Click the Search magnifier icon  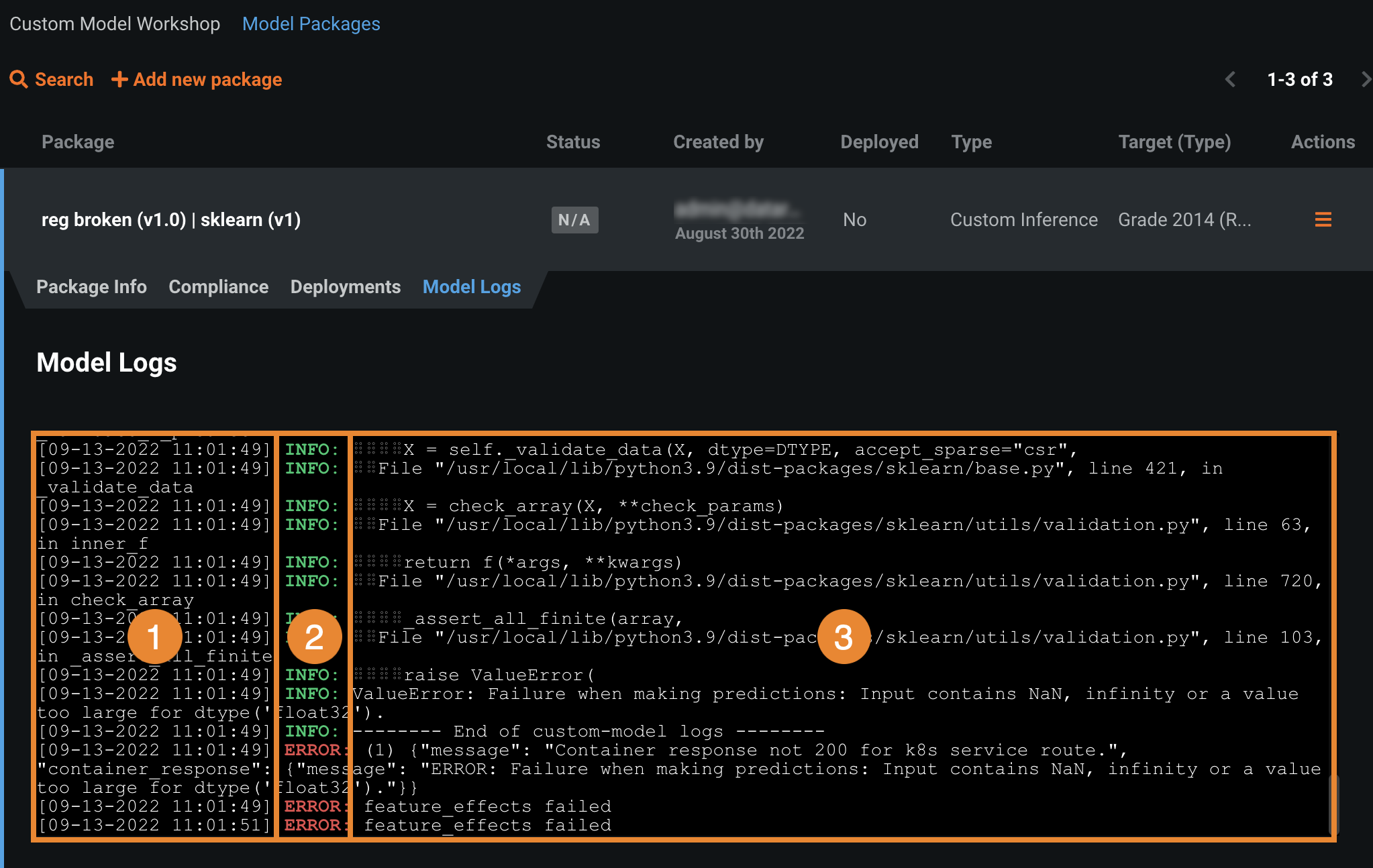18,79
